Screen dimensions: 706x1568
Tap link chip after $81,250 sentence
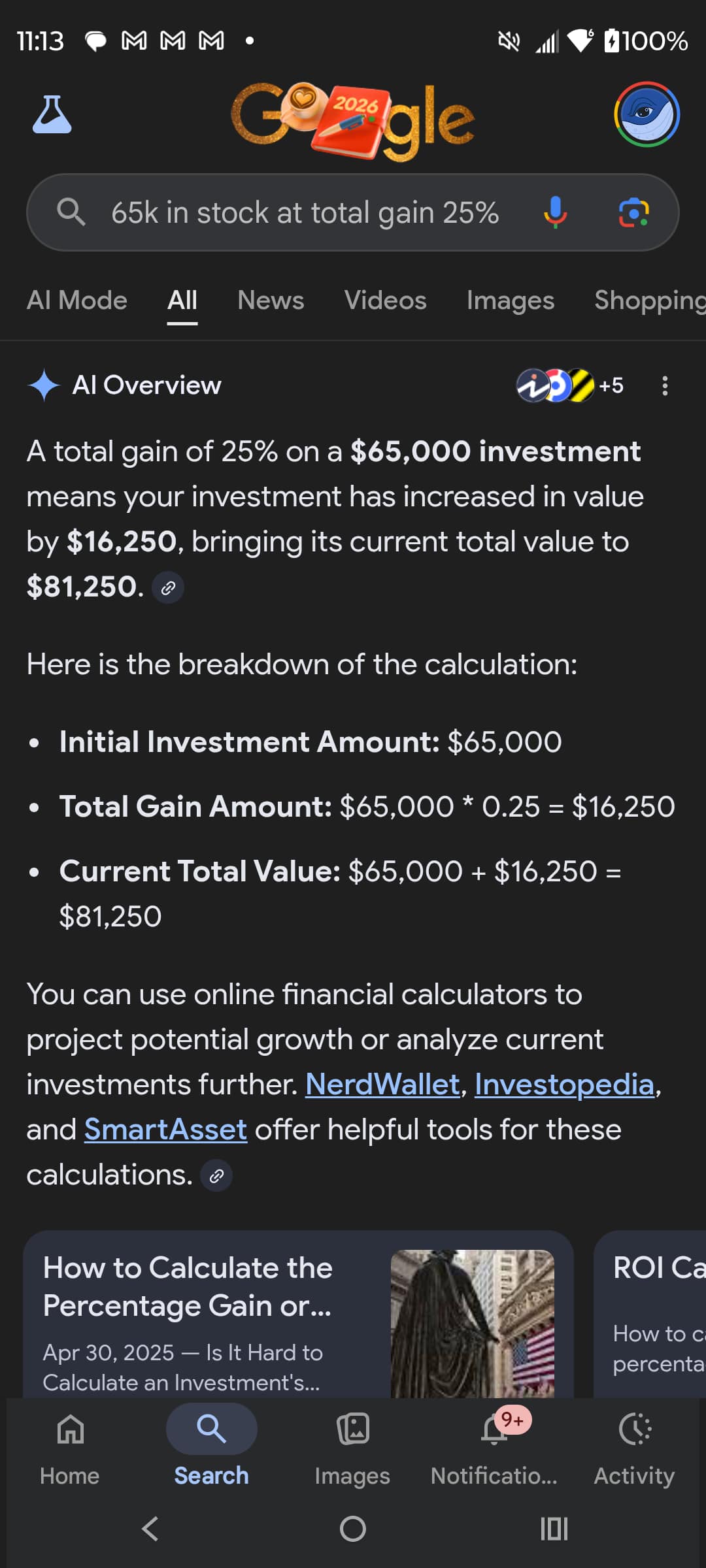click(x=168, y=588)
